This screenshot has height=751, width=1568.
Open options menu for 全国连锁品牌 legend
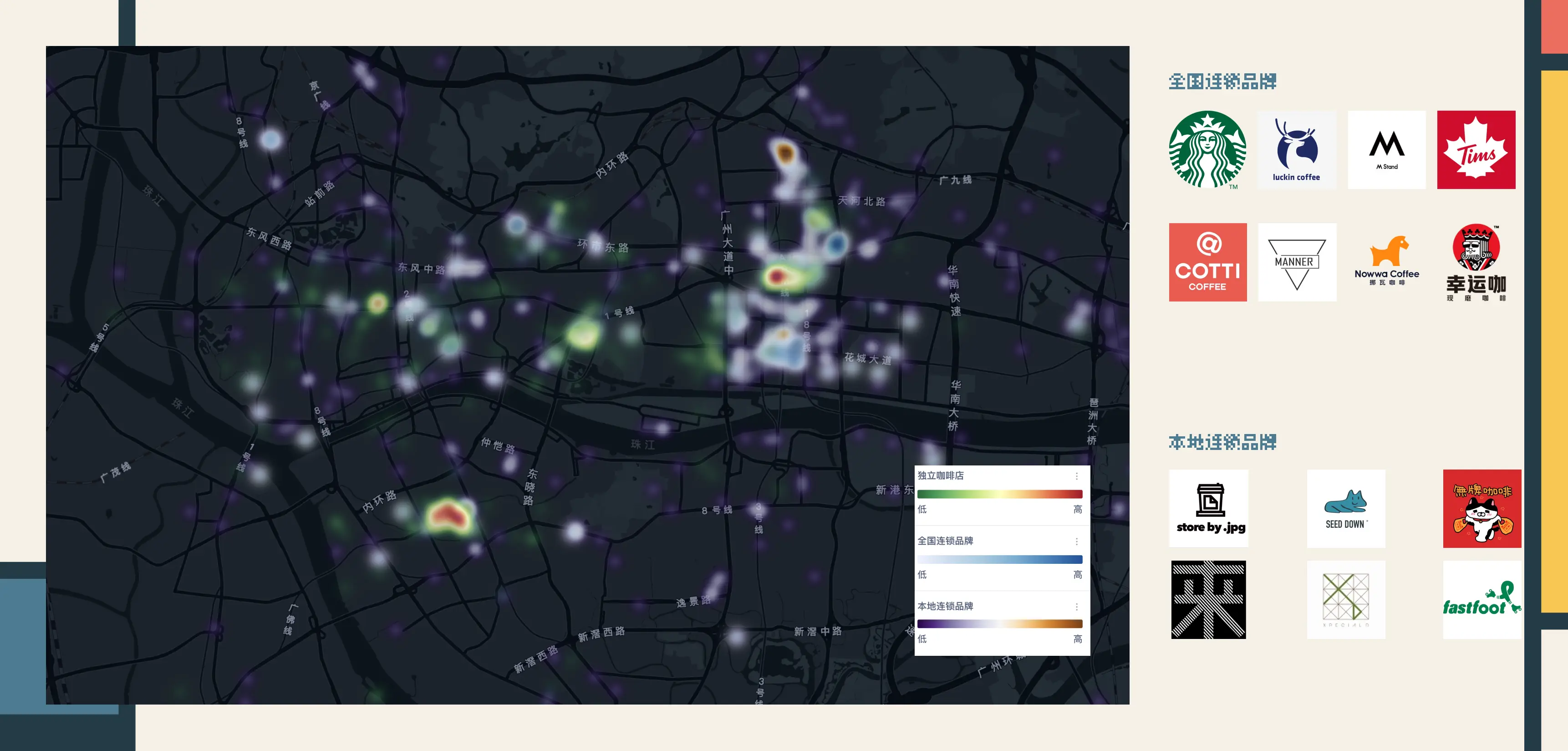click(x=1076, y=541)
